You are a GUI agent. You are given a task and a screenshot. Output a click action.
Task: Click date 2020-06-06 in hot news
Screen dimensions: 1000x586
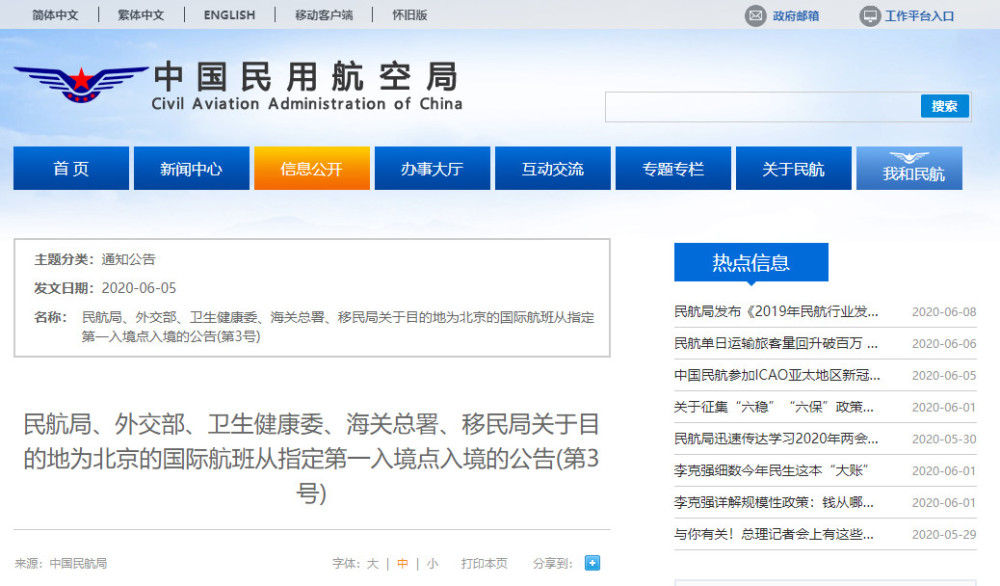tap(944, 344)
